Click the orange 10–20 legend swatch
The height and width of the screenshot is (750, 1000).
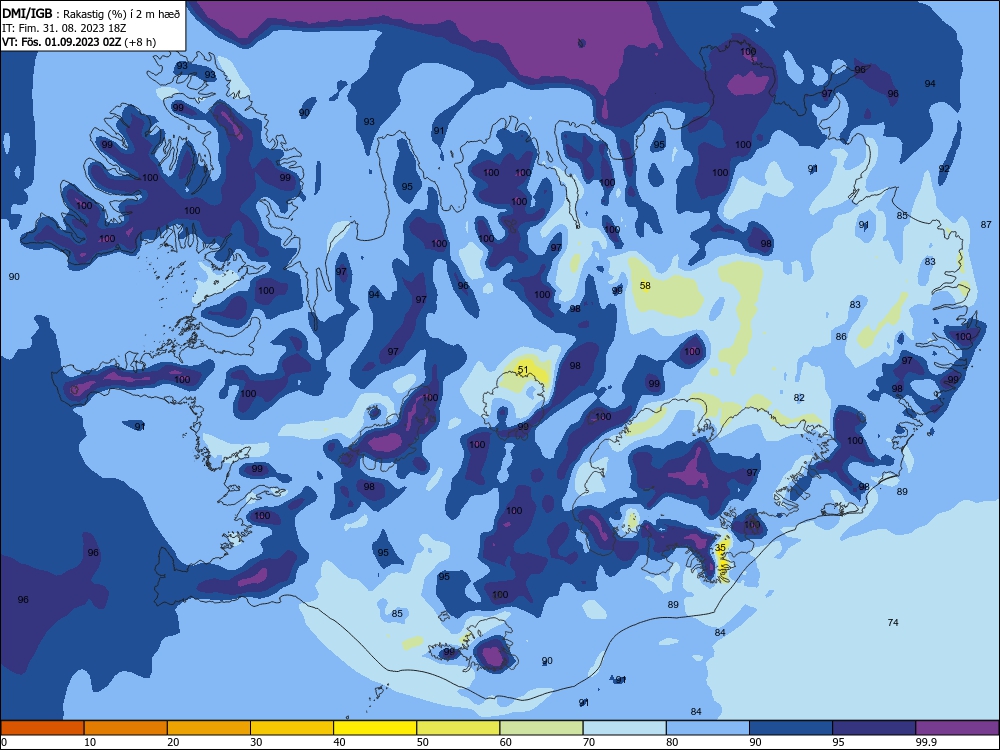click(126, 728)
